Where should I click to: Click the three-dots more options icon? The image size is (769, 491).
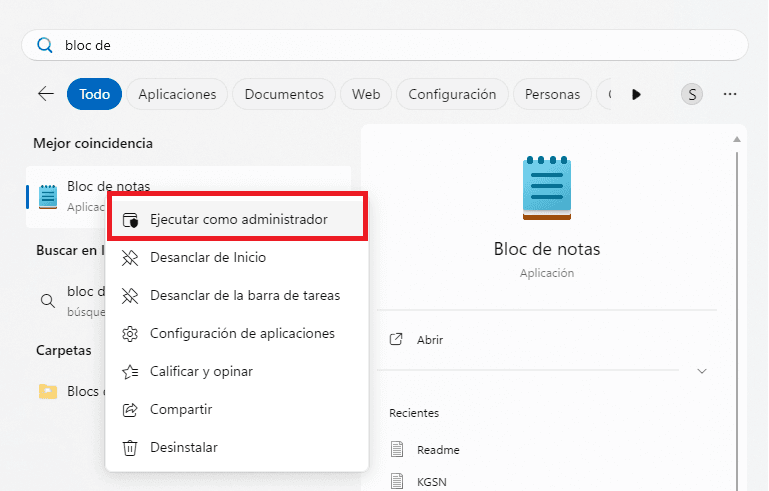click(730, 94)
